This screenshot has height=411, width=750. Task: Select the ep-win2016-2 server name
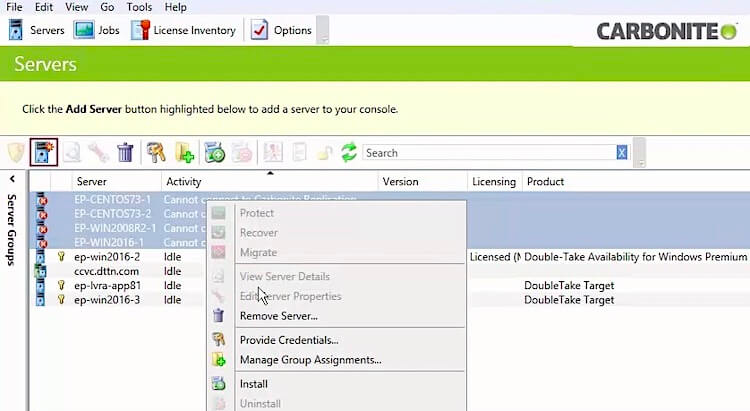click(x=107, y=257)
